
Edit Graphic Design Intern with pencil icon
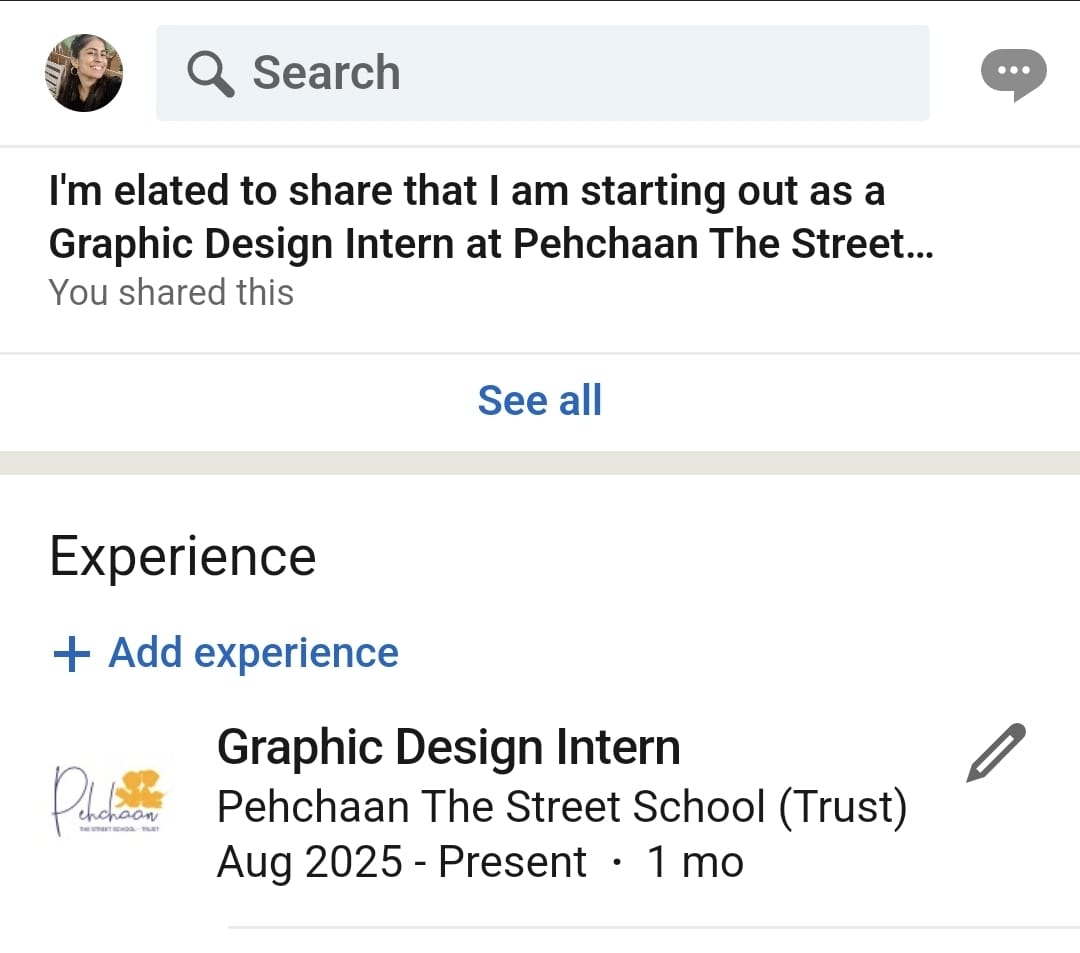click(x=996, y=752)
